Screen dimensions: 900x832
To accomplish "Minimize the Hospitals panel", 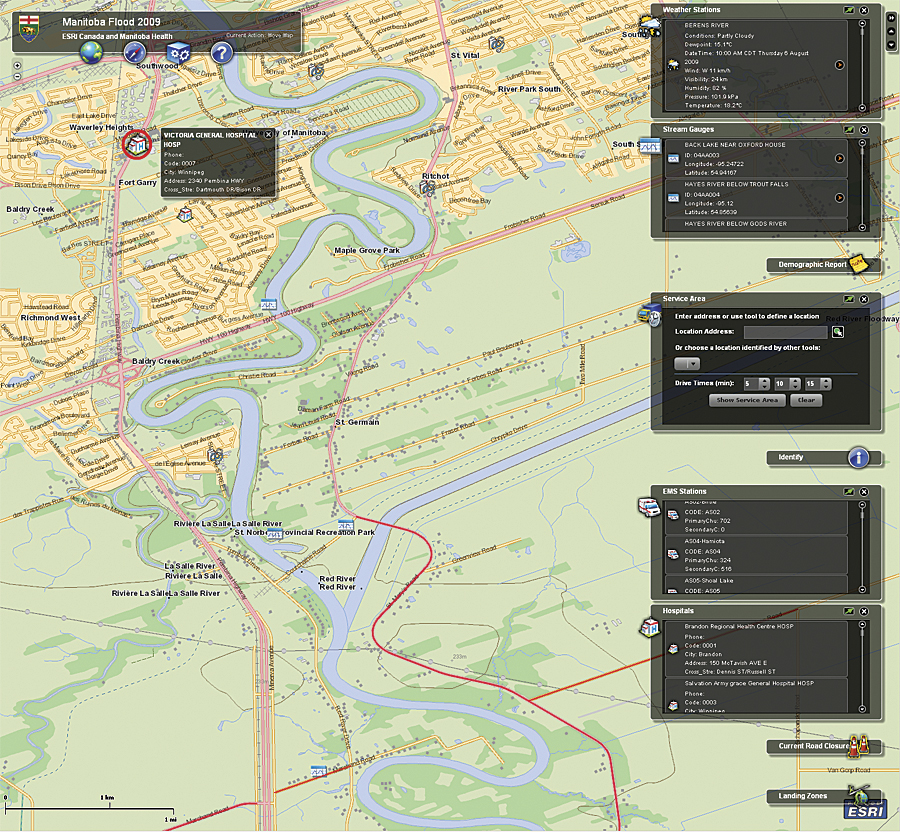I will click(x=849, y=612).
